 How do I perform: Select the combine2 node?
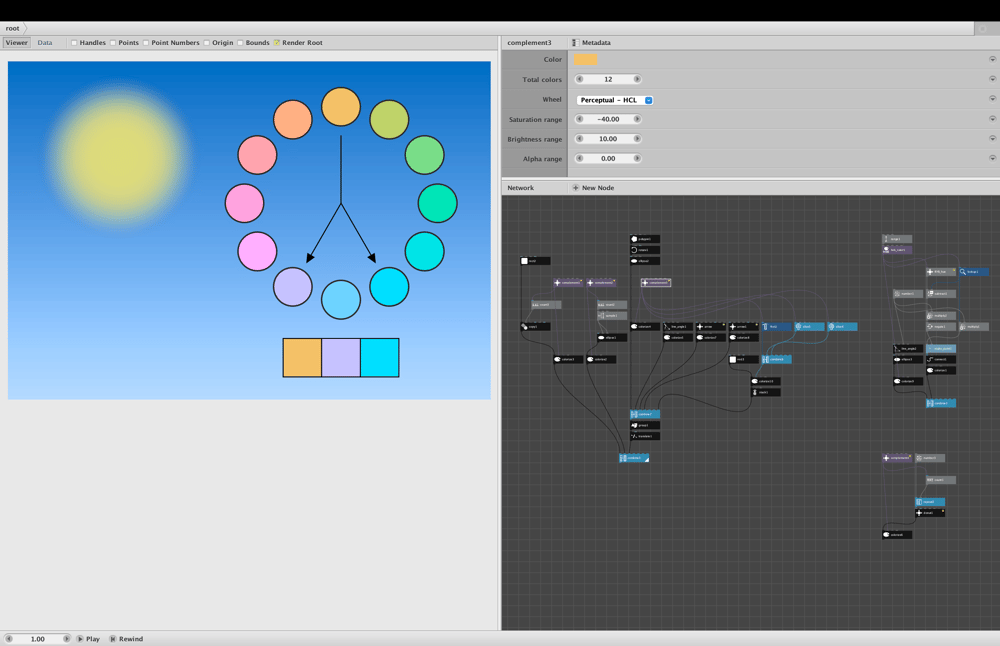tap(645, 414)
